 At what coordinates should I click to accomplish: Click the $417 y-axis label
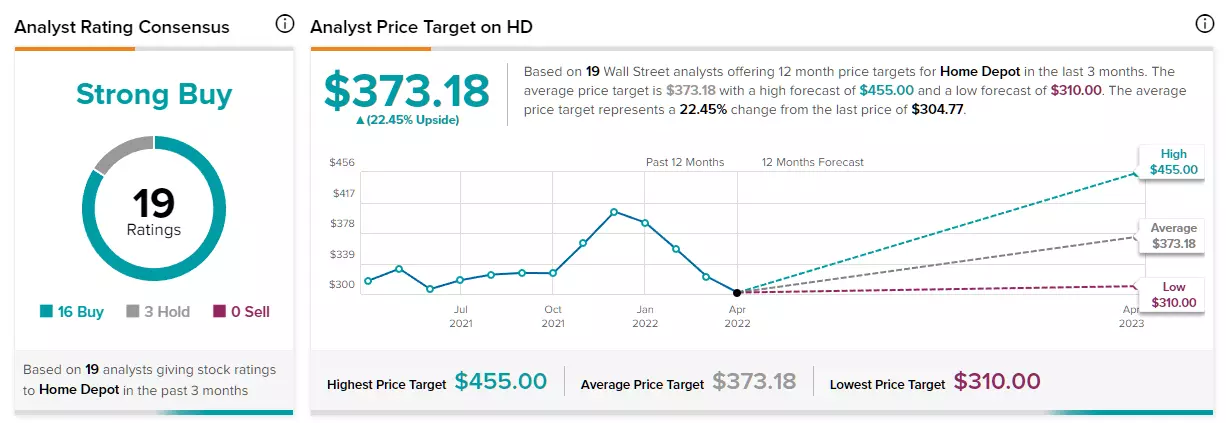point(343,193)
